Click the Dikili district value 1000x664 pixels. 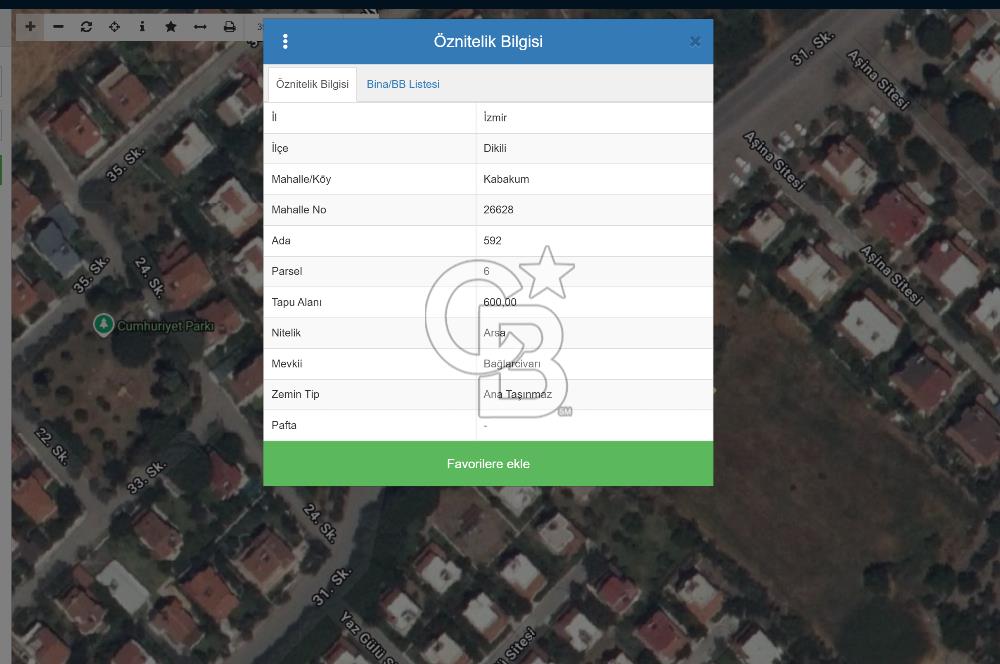[x=495, y=148]
